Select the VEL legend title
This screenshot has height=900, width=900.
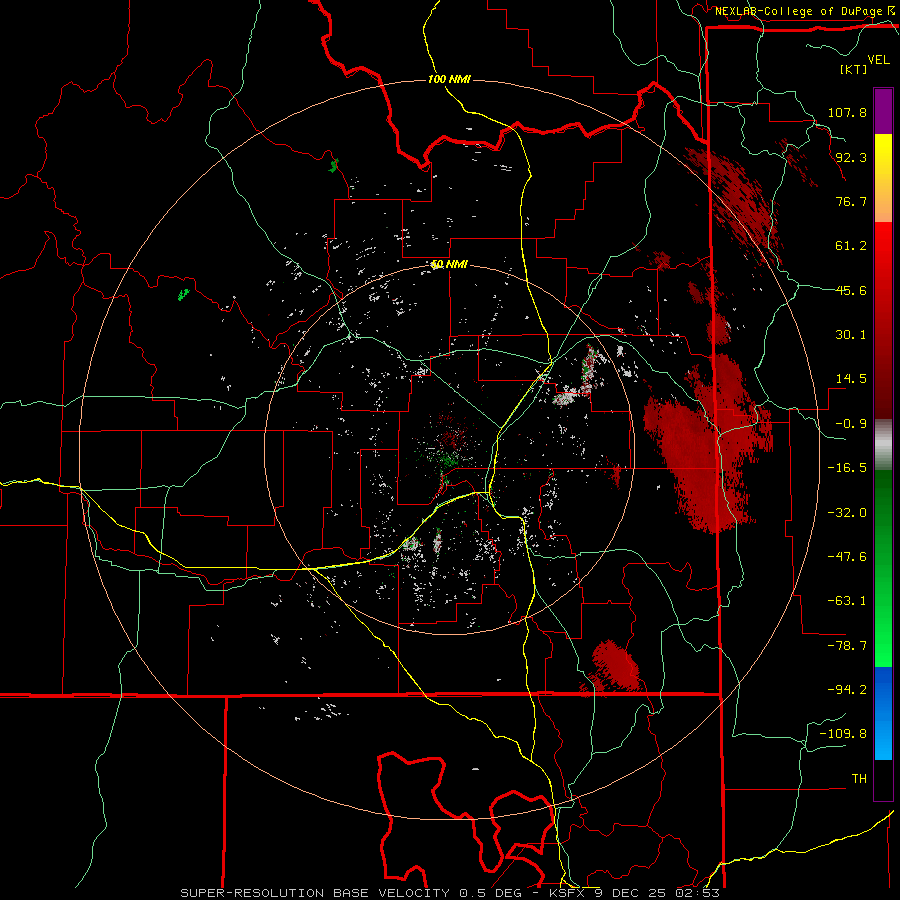click(878, 60)
